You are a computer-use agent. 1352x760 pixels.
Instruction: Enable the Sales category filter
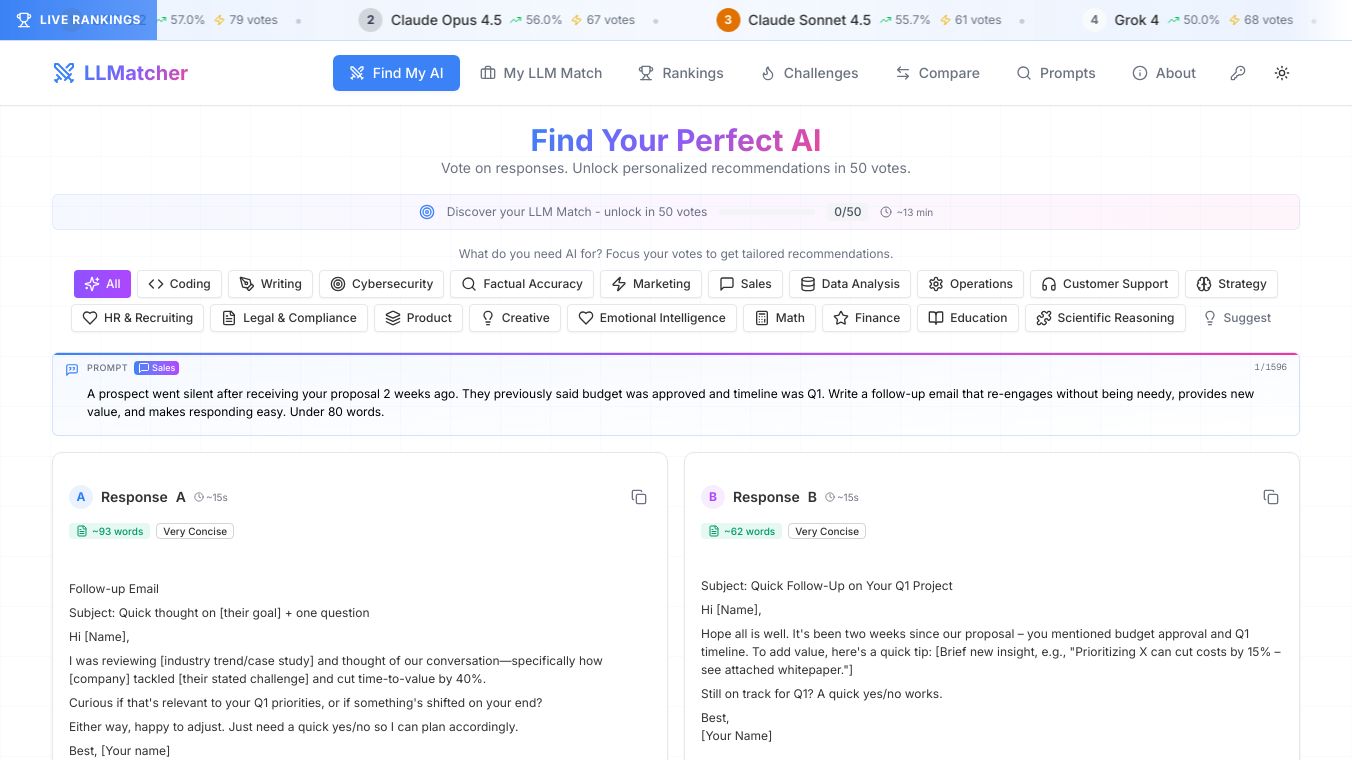coord(745,284)
